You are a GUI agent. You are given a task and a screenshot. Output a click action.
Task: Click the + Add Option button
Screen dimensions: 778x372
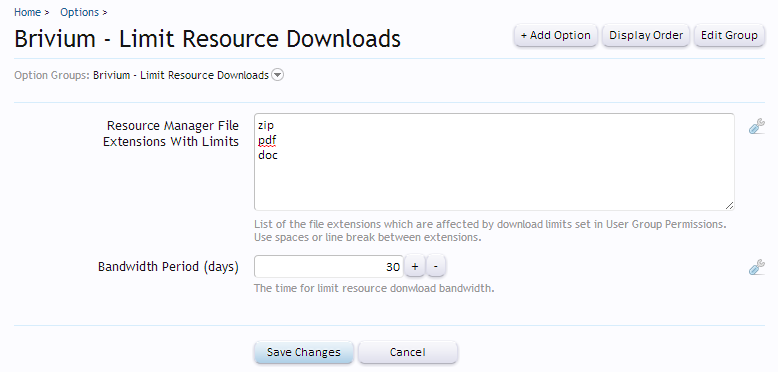tap(555, 35)
